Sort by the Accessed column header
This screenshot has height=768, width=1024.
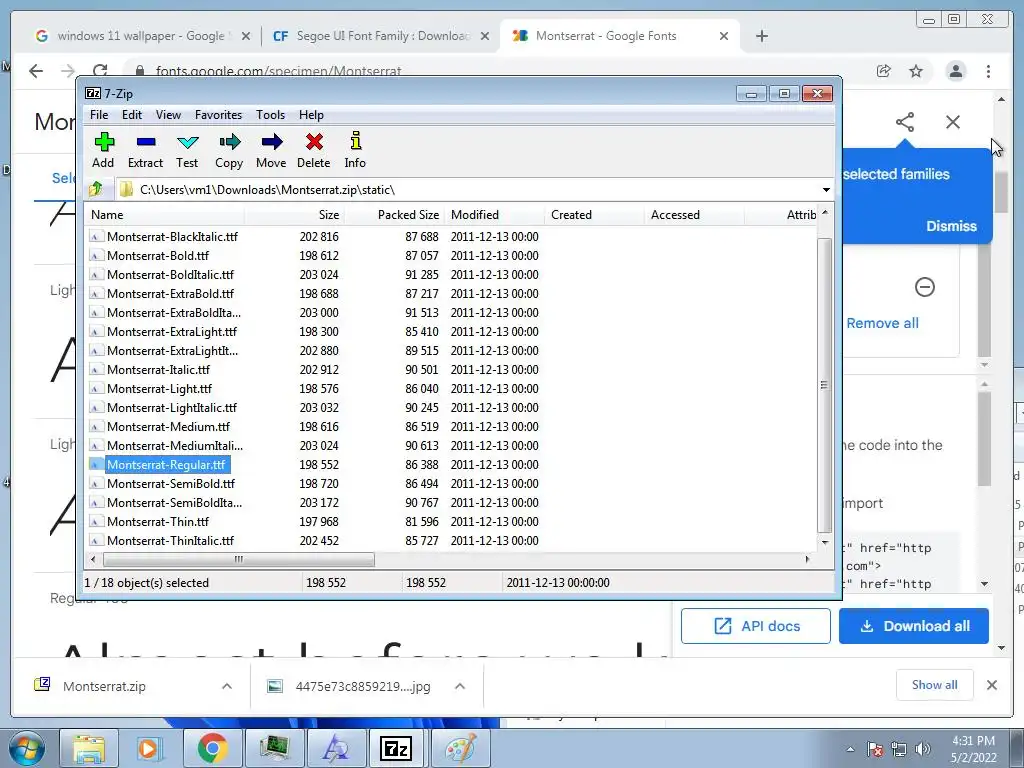pyautogui.click(x=694, y=215)
